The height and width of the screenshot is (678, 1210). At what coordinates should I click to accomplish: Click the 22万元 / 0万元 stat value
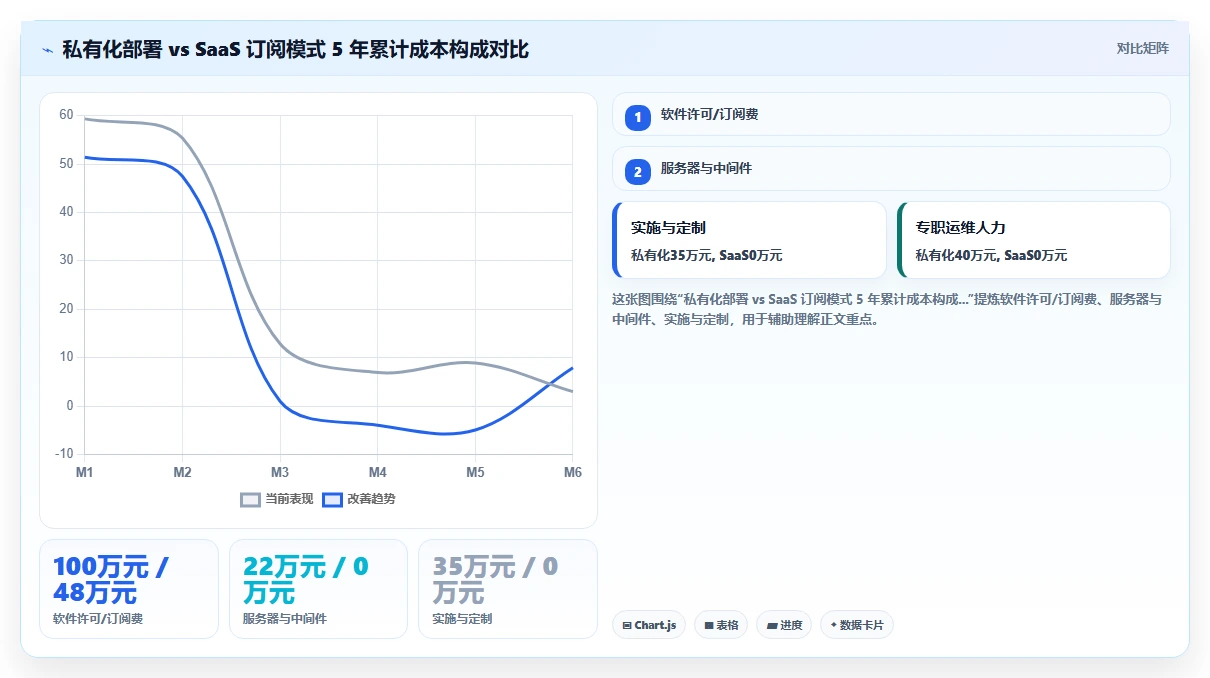point(306,580)
